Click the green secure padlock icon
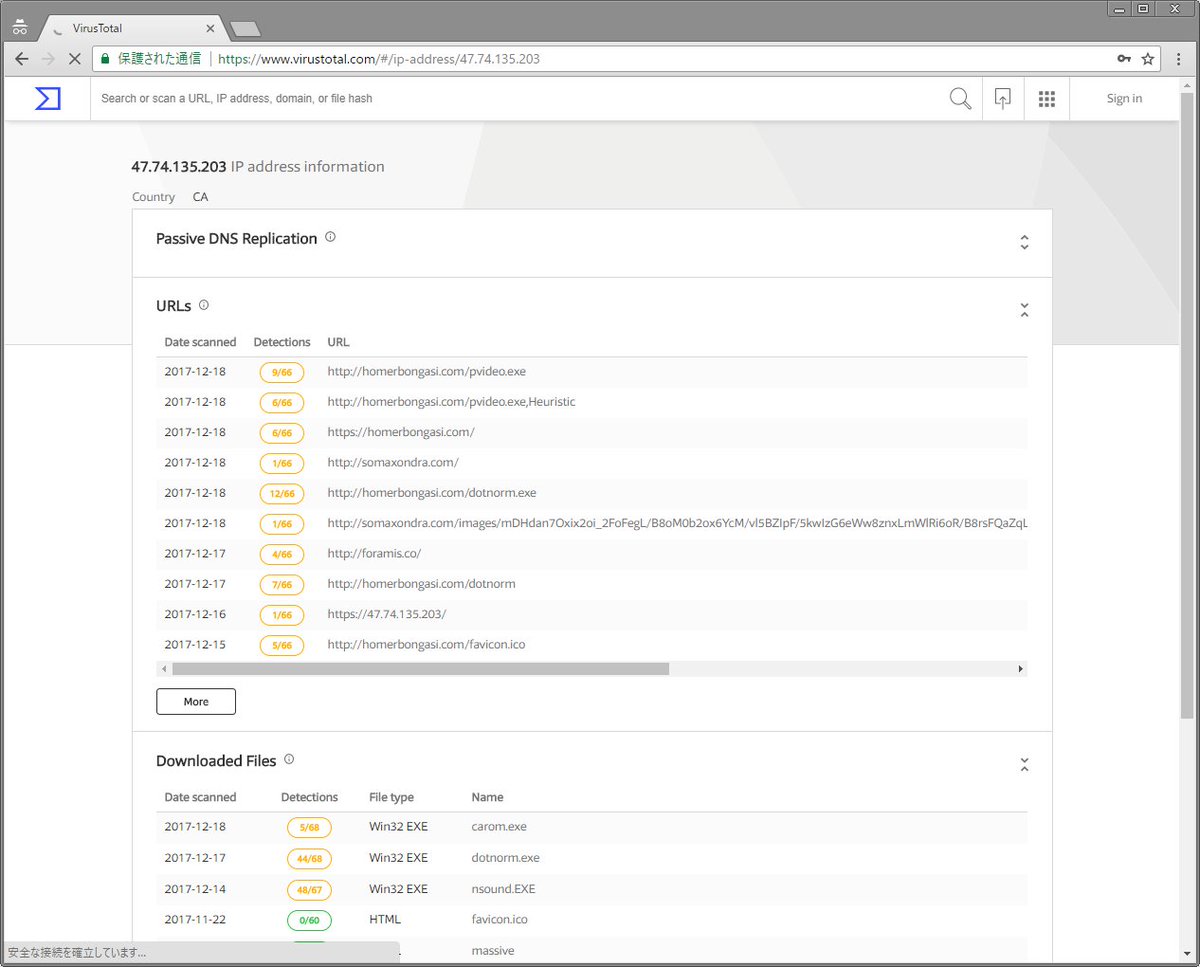 click(105, 59)
